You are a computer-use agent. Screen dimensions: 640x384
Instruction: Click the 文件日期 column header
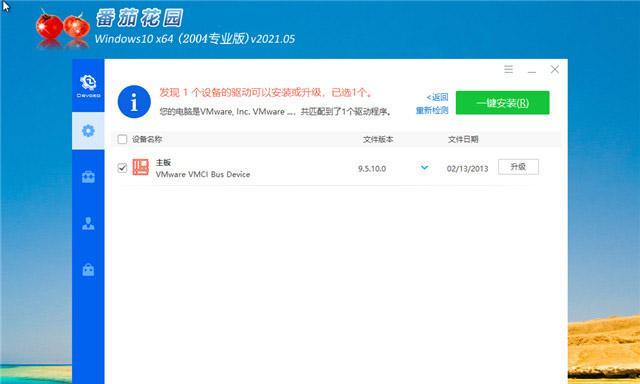463,139
